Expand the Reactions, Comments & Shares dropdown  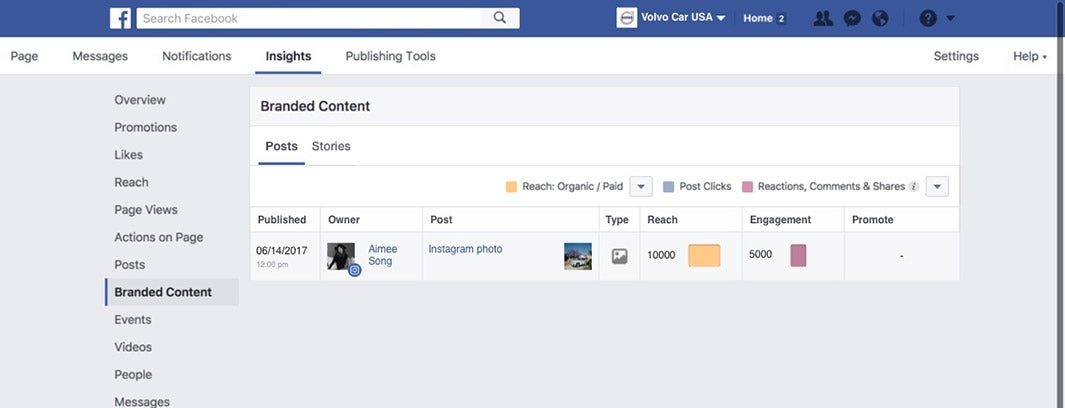[937, 187]
